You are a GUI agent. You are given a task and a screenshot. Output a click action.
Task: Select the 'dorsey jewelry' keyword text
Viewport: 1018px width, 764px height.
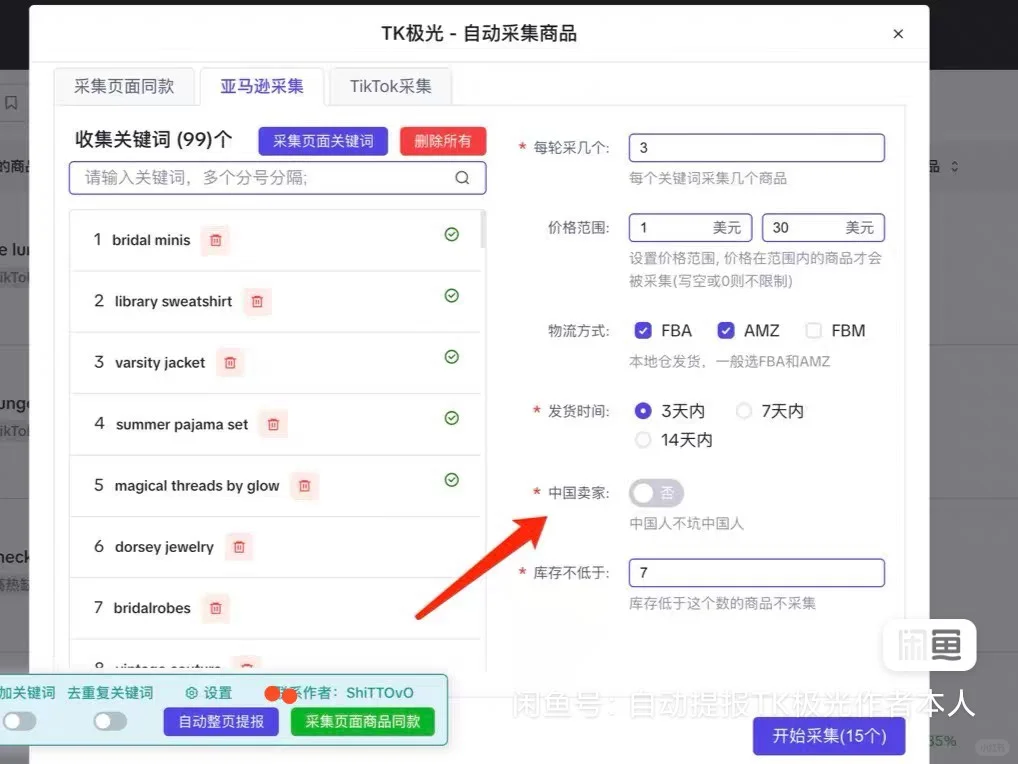(x=164, y=547)
